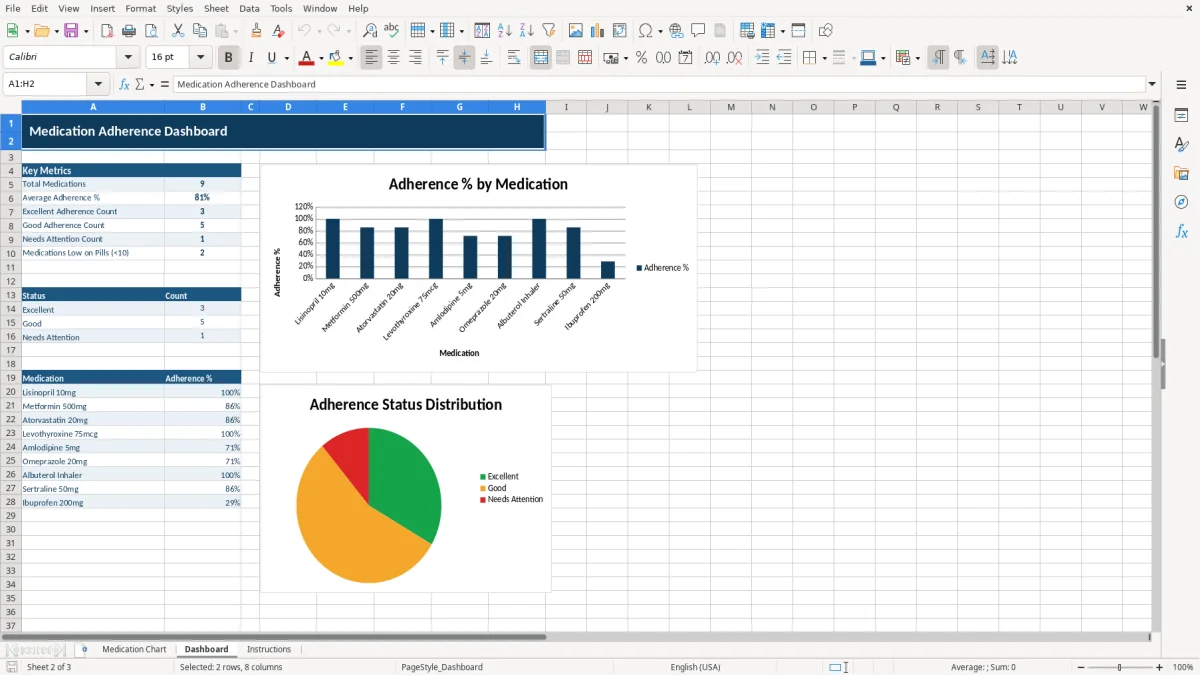Open Find and Replace icon
Viewport: 1200px width, 675px height.
pos(370,31)
